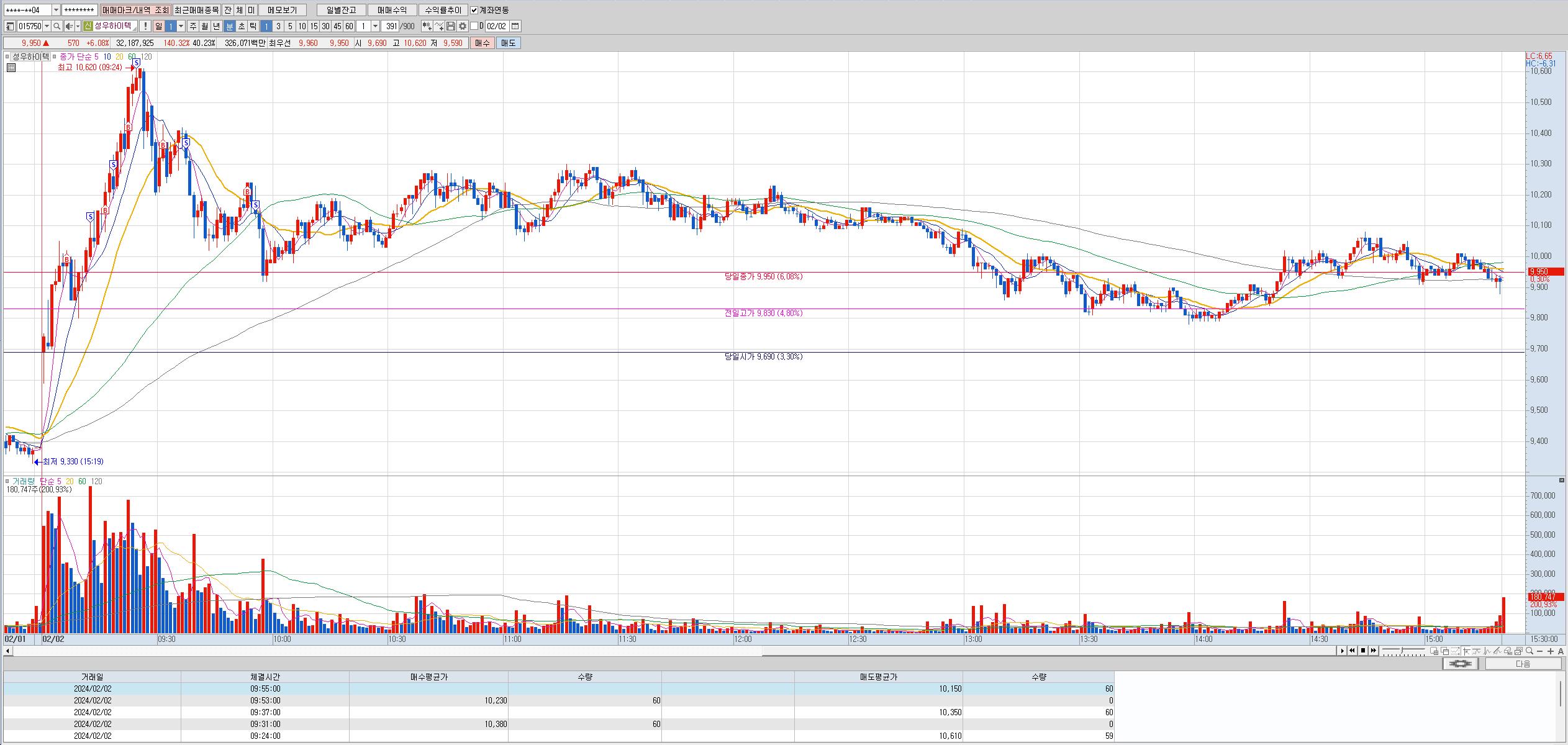
Task: Open the 일별잔고 tab
Action: tap(340, 10)
